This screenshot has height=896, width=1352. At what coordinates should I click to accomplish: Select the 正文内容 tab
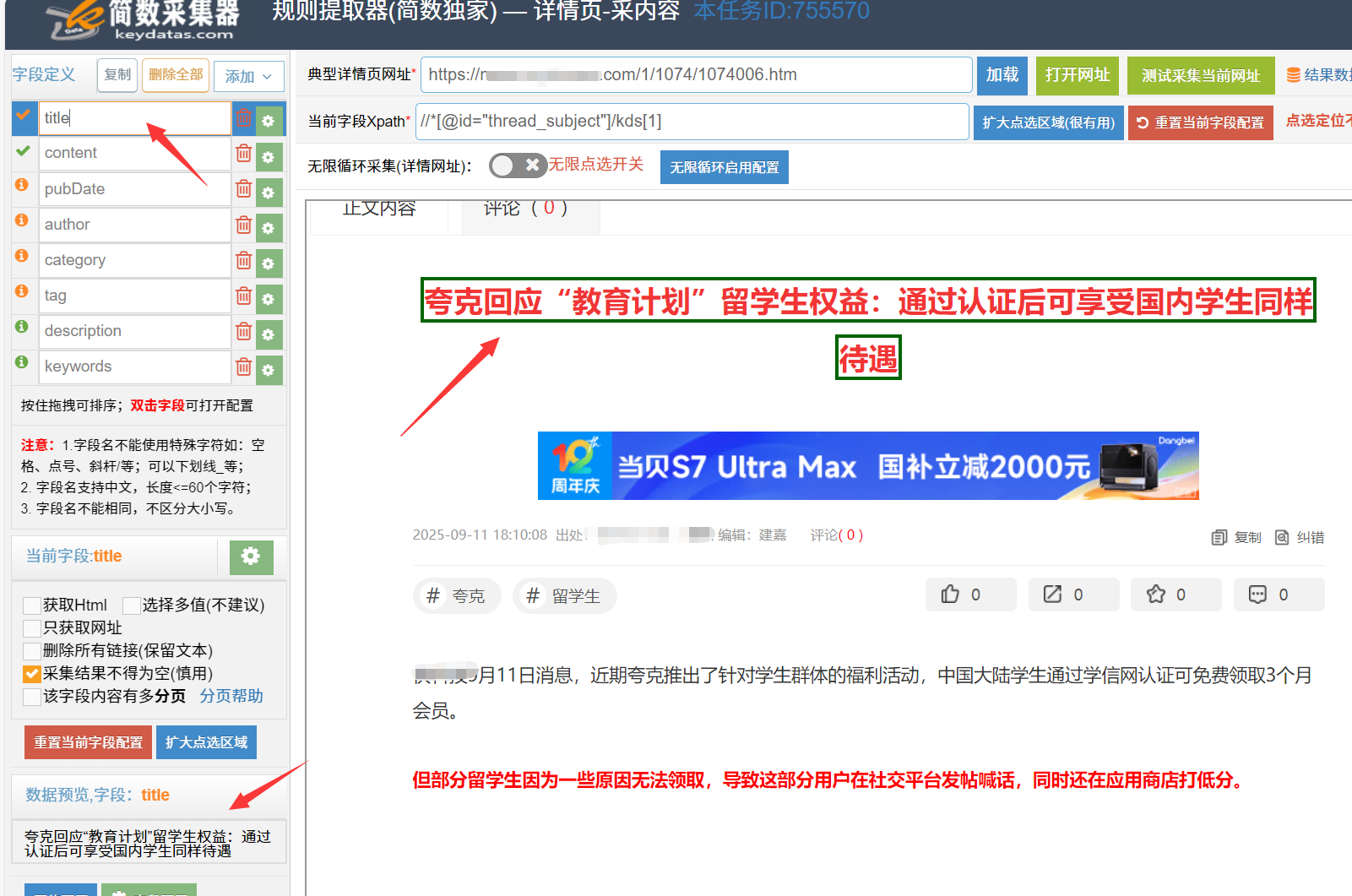tap(379, 209)
